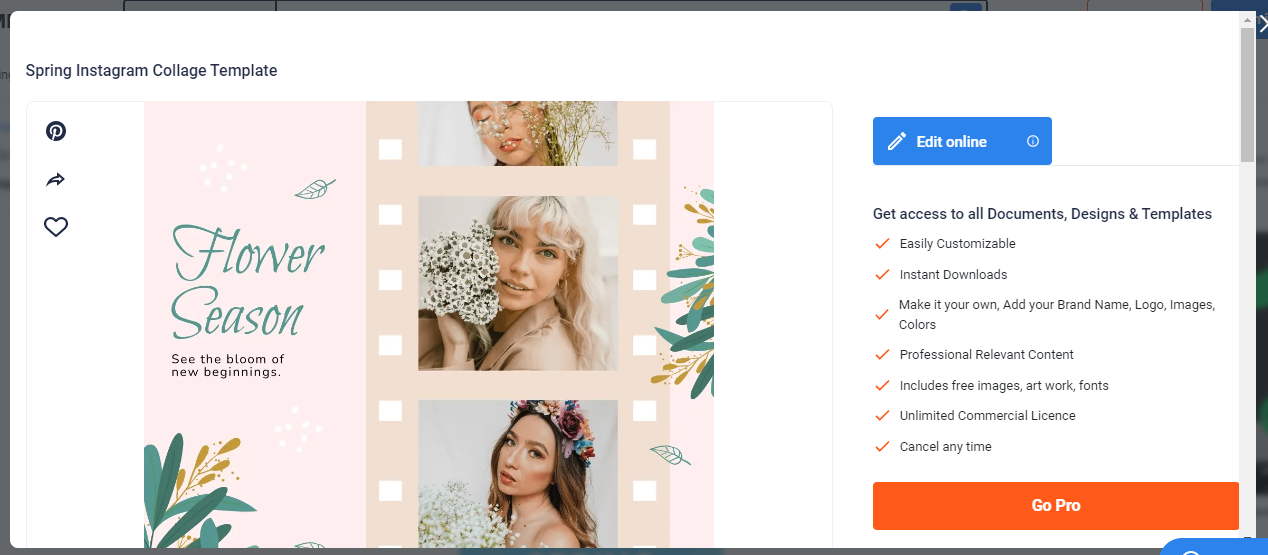The height and width of the screenshot is (555, 1268).
Task: Click the pencil icon on Edit online
Action: click(897, 142)
